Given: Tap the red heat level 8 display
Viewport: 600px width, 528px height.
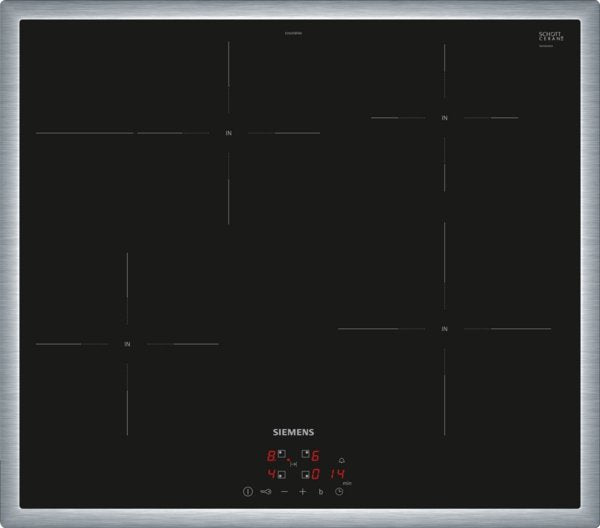Looking at the screenshot, I should 271,455.
